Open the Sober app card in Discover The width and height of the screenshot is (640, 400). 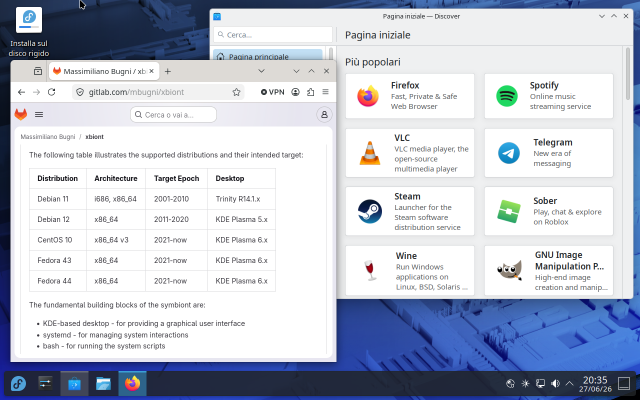[x=549, y=211]
